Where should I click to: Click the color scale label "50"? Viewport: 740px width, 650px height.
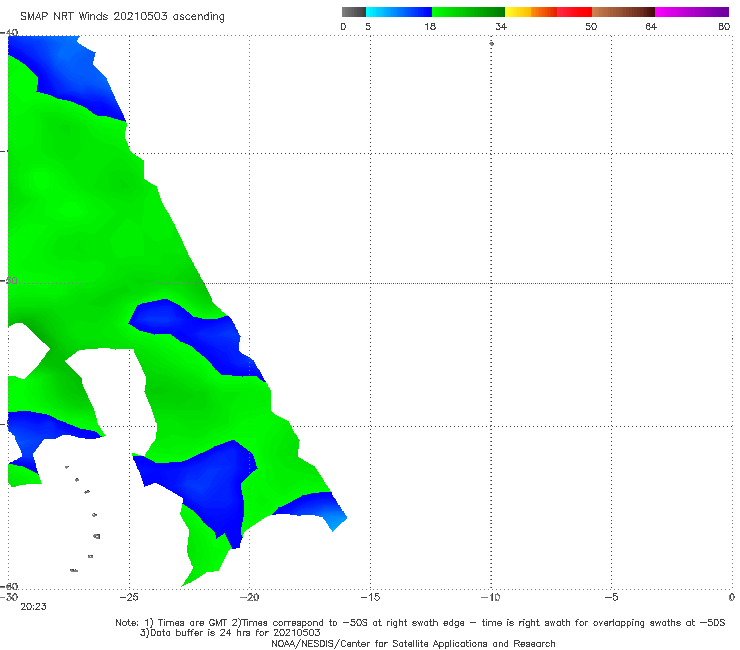(x=591, y=26)
